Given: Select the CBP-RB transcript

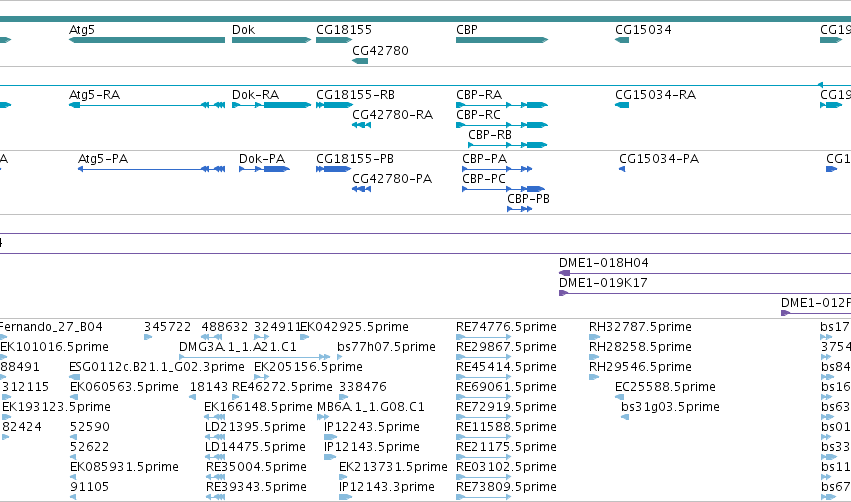Looking at the screenshot, I should [x=508, y=145].
